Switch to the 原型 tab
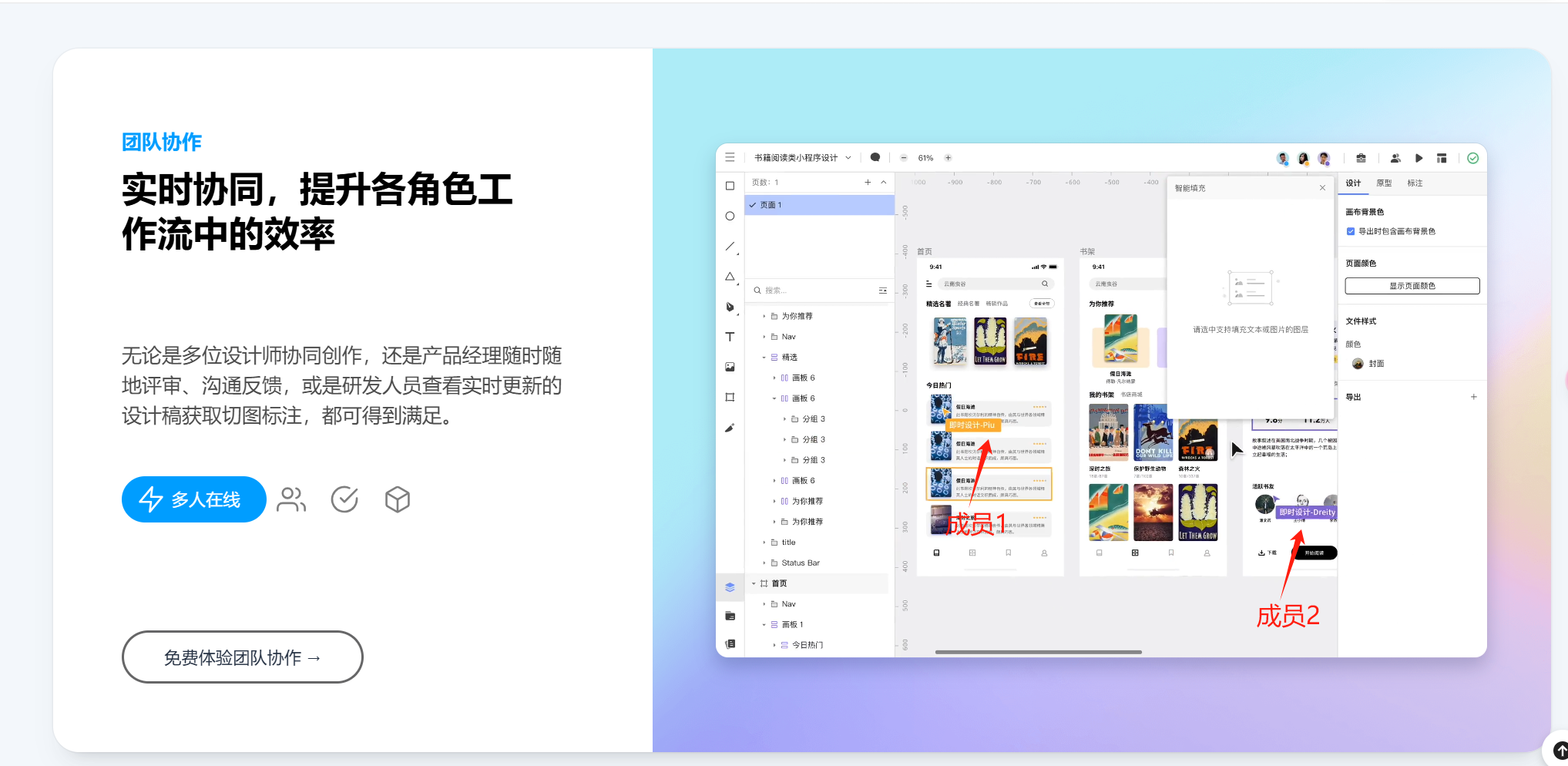The image size is (1568, 766). (x=1384, y=183)
